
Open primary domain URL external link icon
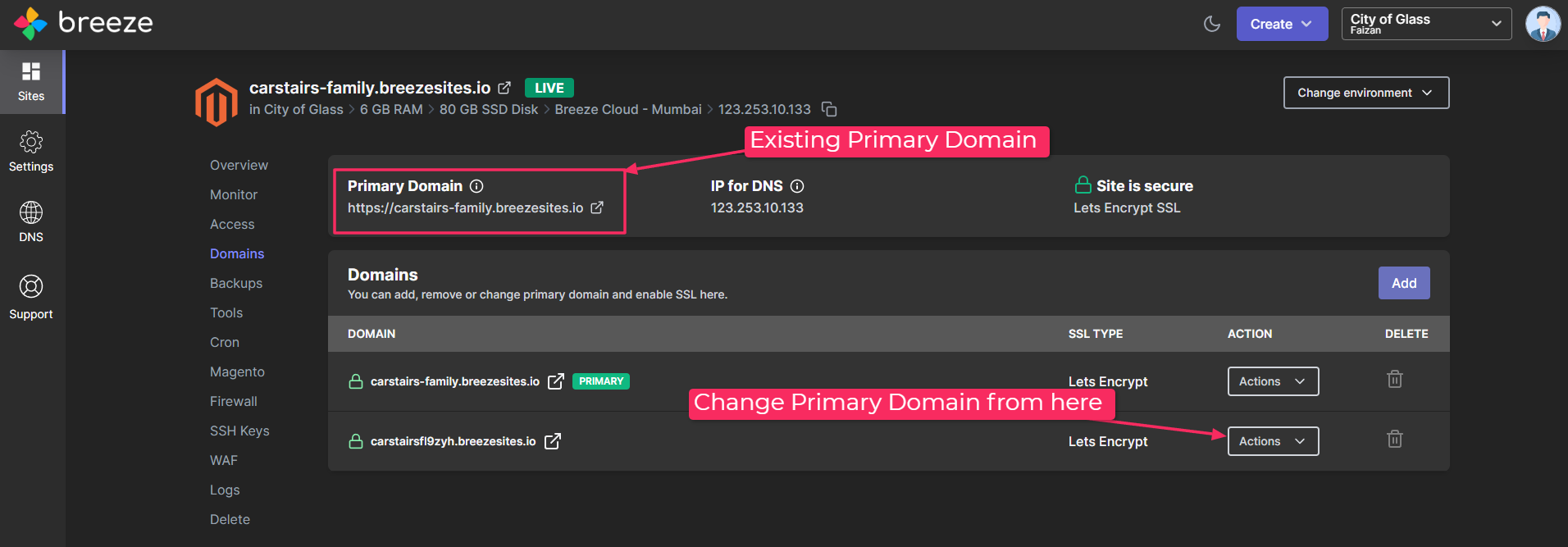point(597,207)
